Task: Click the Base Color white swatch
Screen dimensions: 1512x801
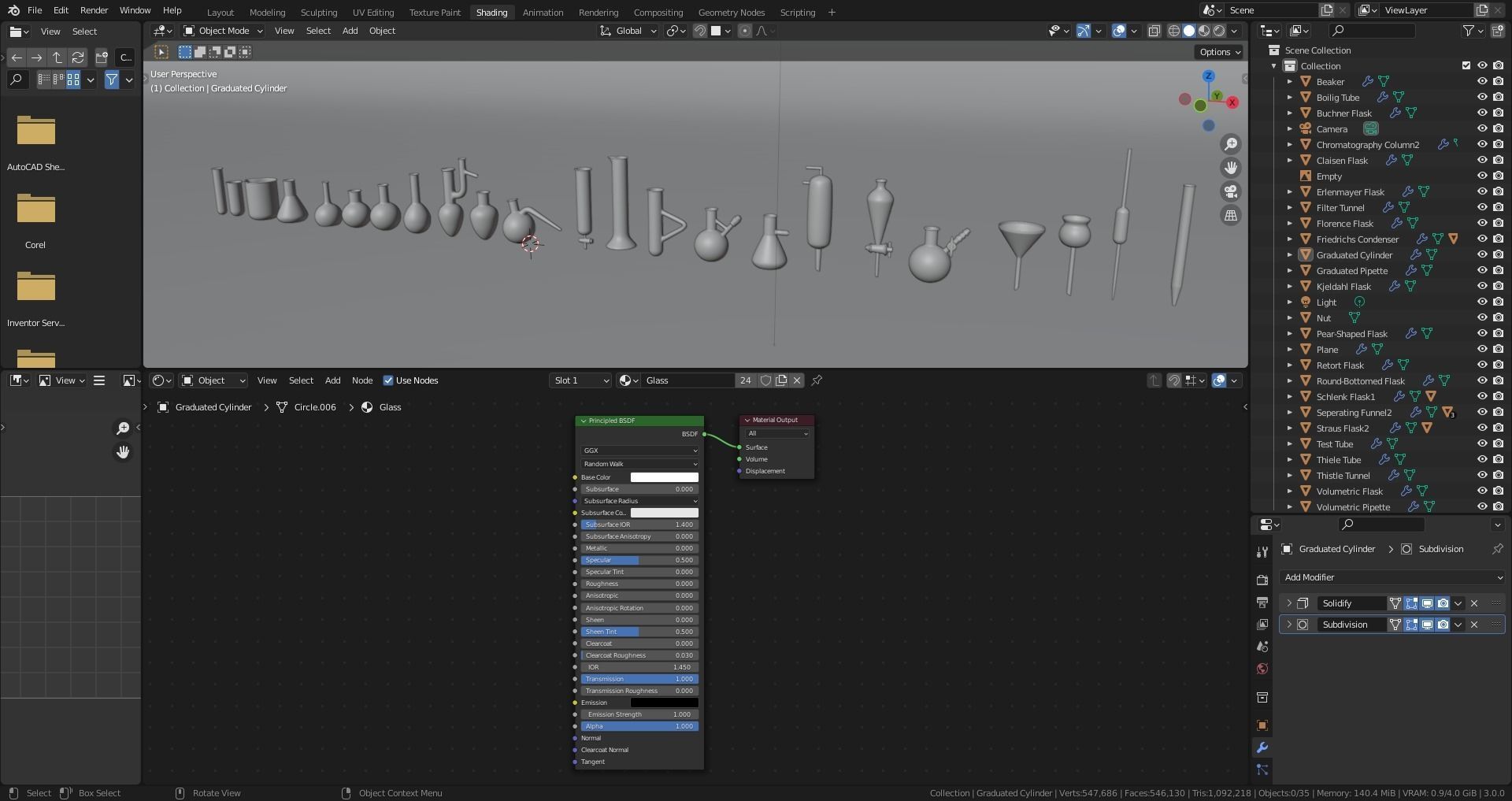Action: pyautogui.click(x=664, y=477)
